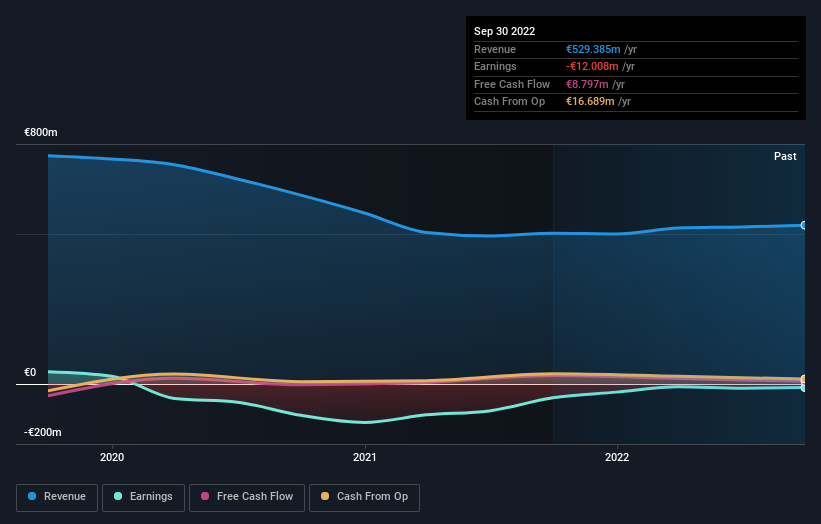
Task: Click the 2020 x-axis label
Action: tap(112, 457)
